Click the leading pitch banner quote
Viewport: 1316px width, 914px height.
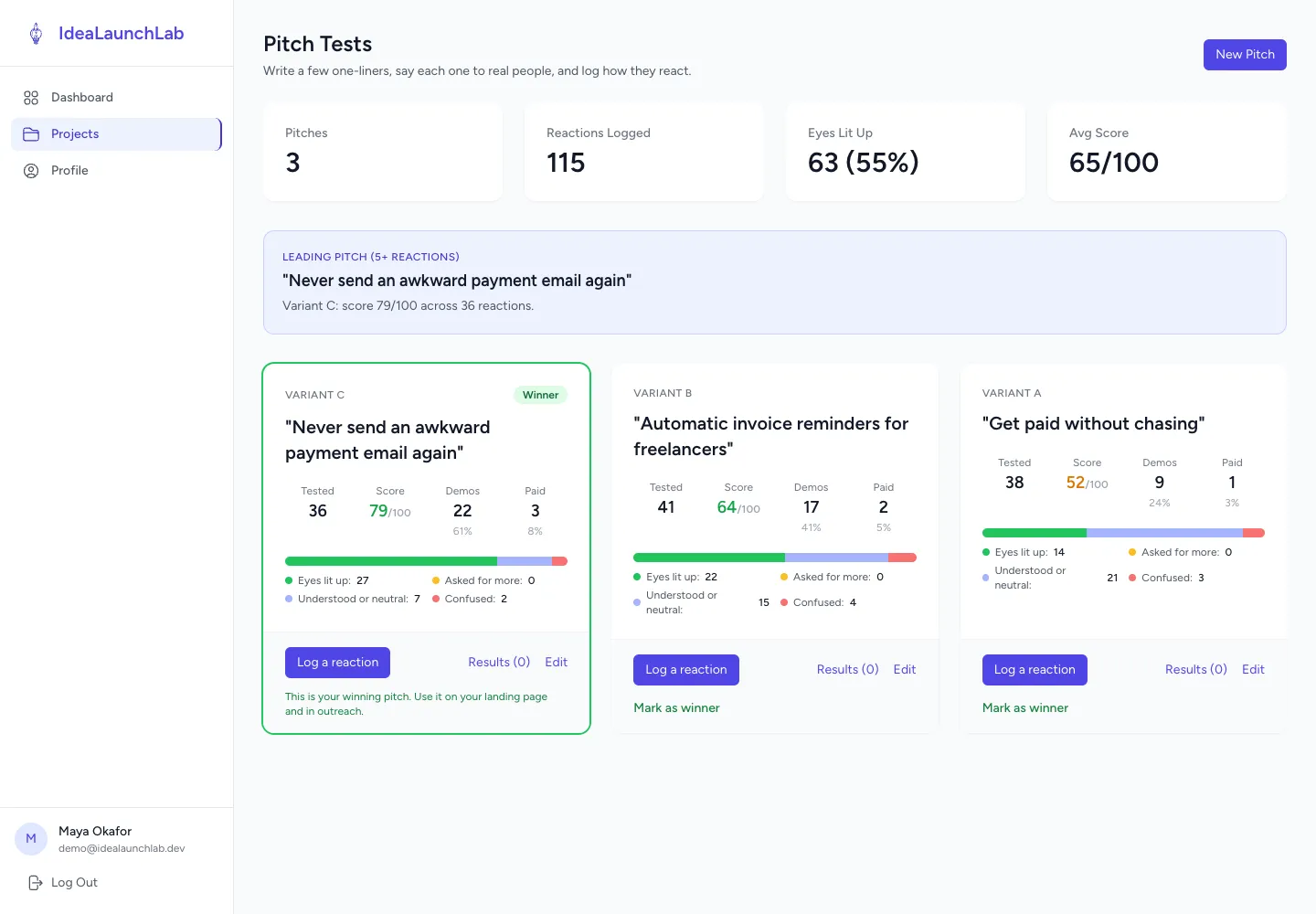pos(457,281)
